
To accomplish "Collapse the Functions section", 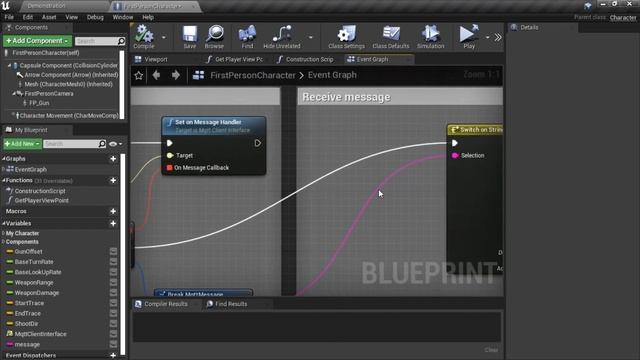I will click(4, 180).
